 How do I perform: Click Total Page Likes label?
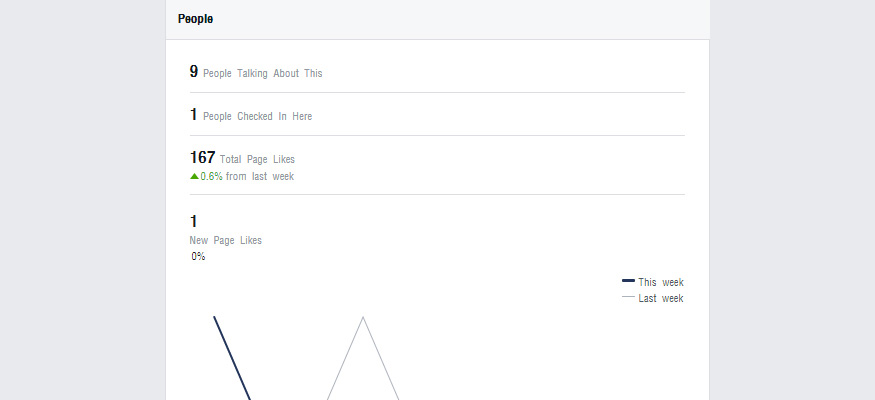257,159
